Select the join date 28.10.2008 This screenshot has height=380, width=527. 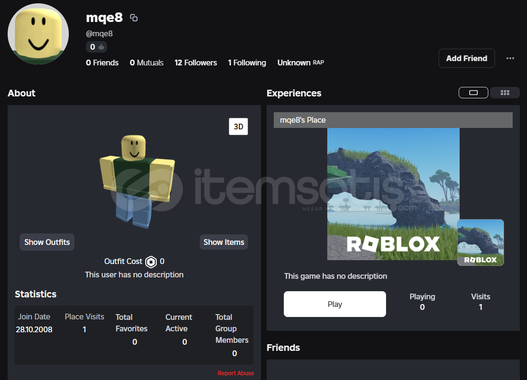(34, 330)
